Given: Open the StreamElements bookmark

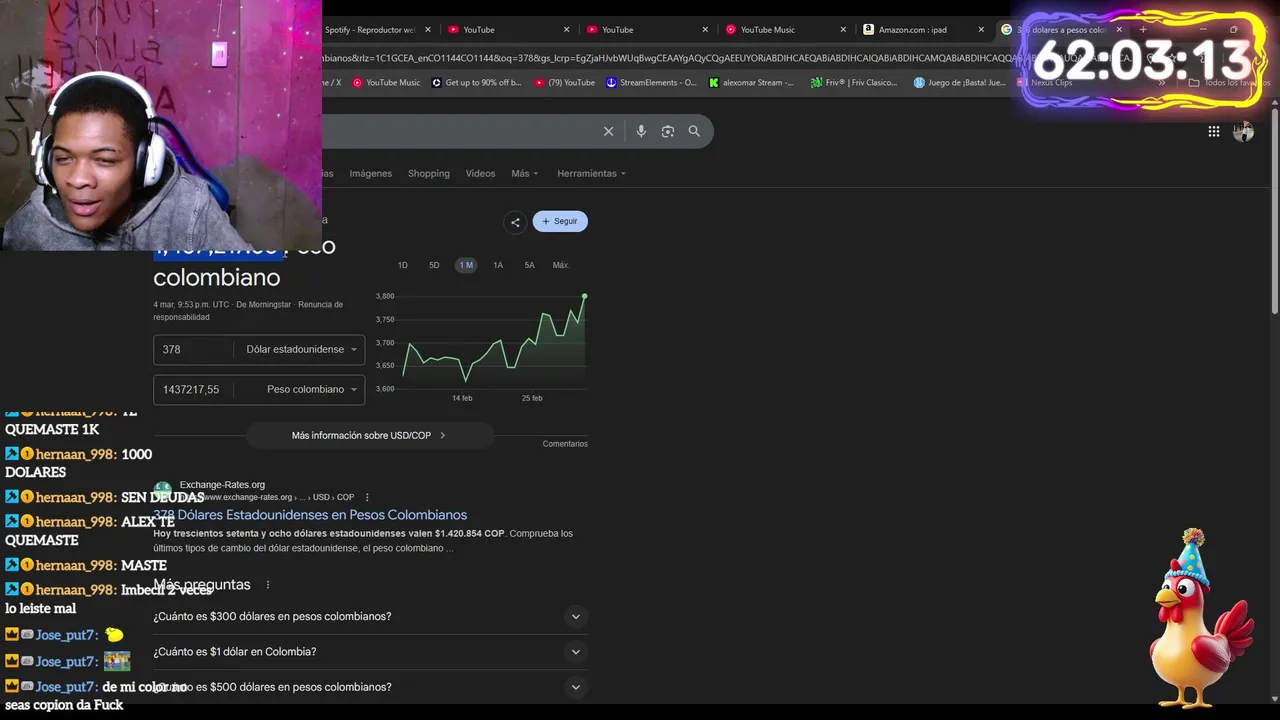Looking at the screenshot, I should 652,83.
